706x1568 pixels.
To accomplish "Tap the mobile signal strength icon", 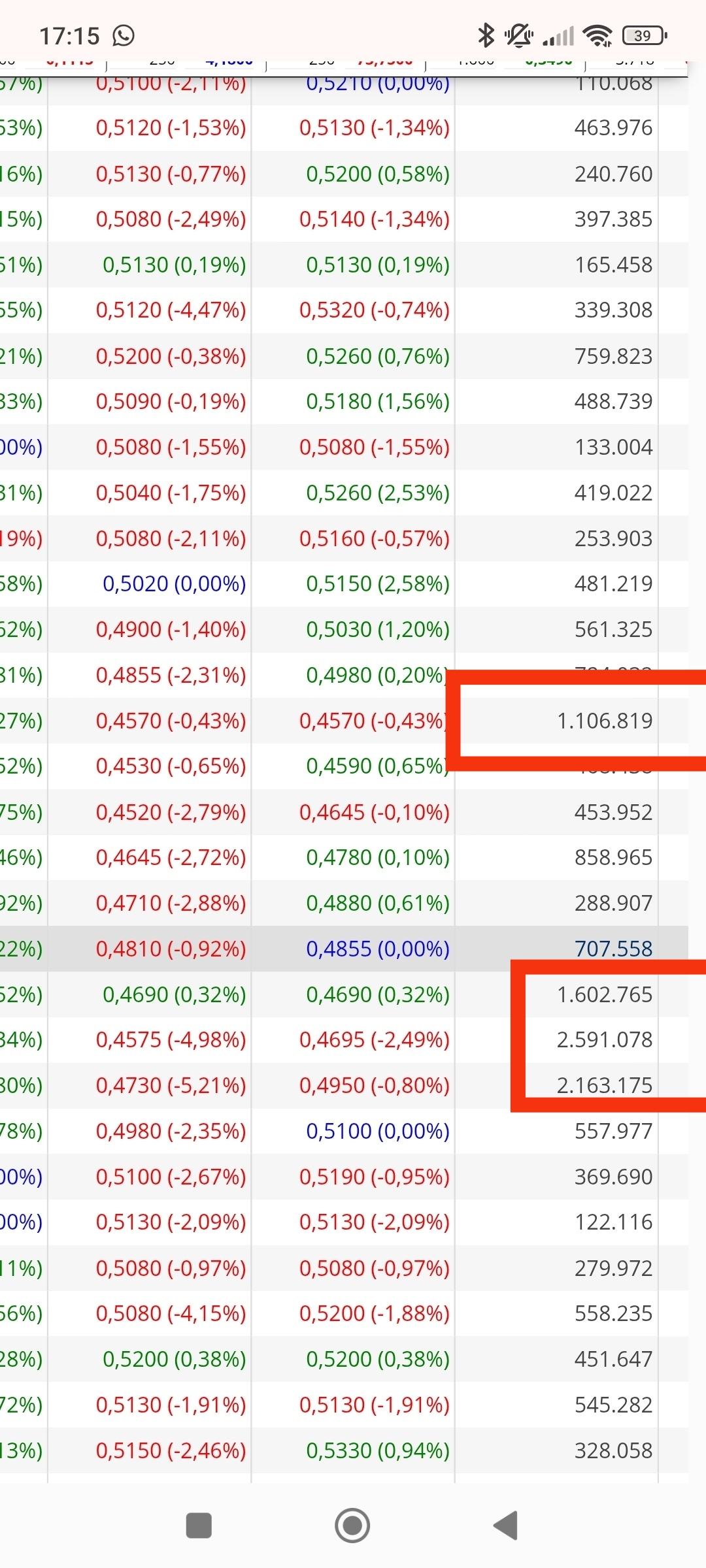I will coord(558,36).
